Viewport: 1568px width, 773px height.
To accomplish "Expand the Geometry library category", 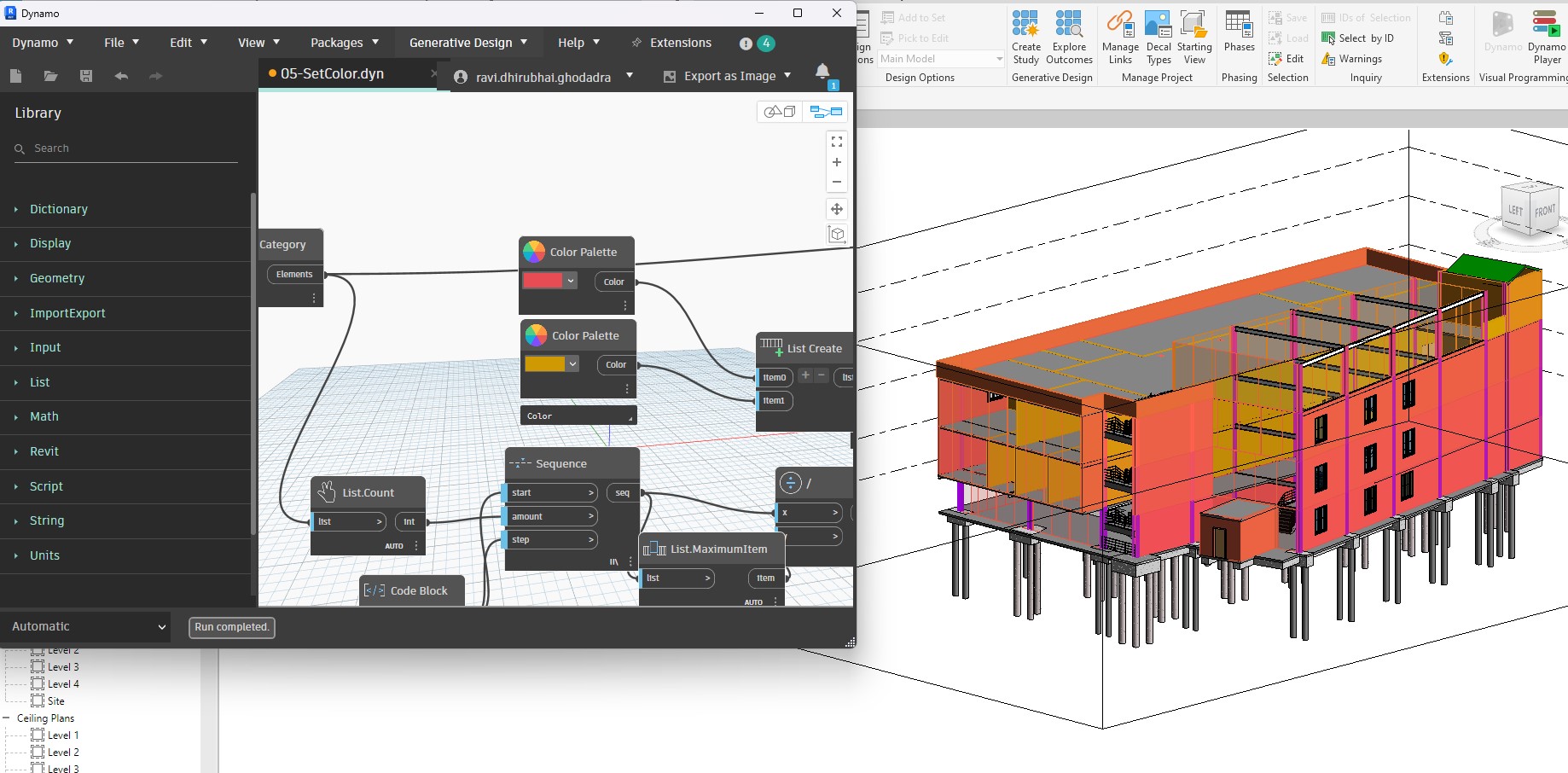I will [x=57, y=278].
